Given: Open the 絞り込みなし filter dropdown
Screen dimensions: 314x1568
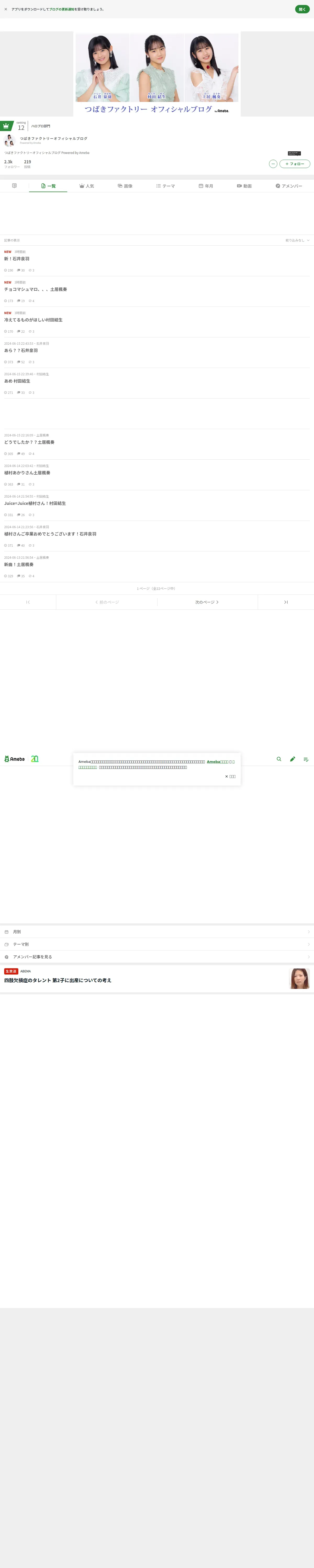Looking at the screenshot, I should pyautogui.click(x=298, y=240).
